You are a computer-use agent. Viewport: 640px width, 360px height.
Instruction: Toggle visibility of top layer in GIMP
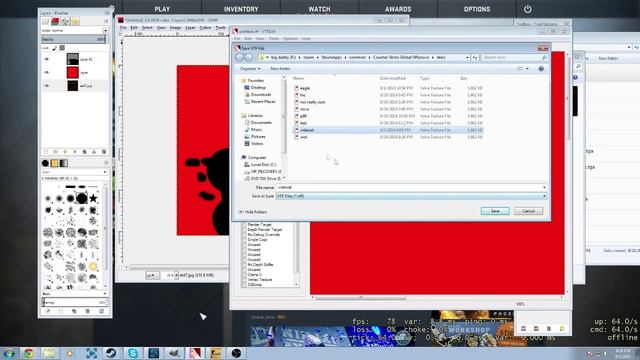click(x=47, y=60)
